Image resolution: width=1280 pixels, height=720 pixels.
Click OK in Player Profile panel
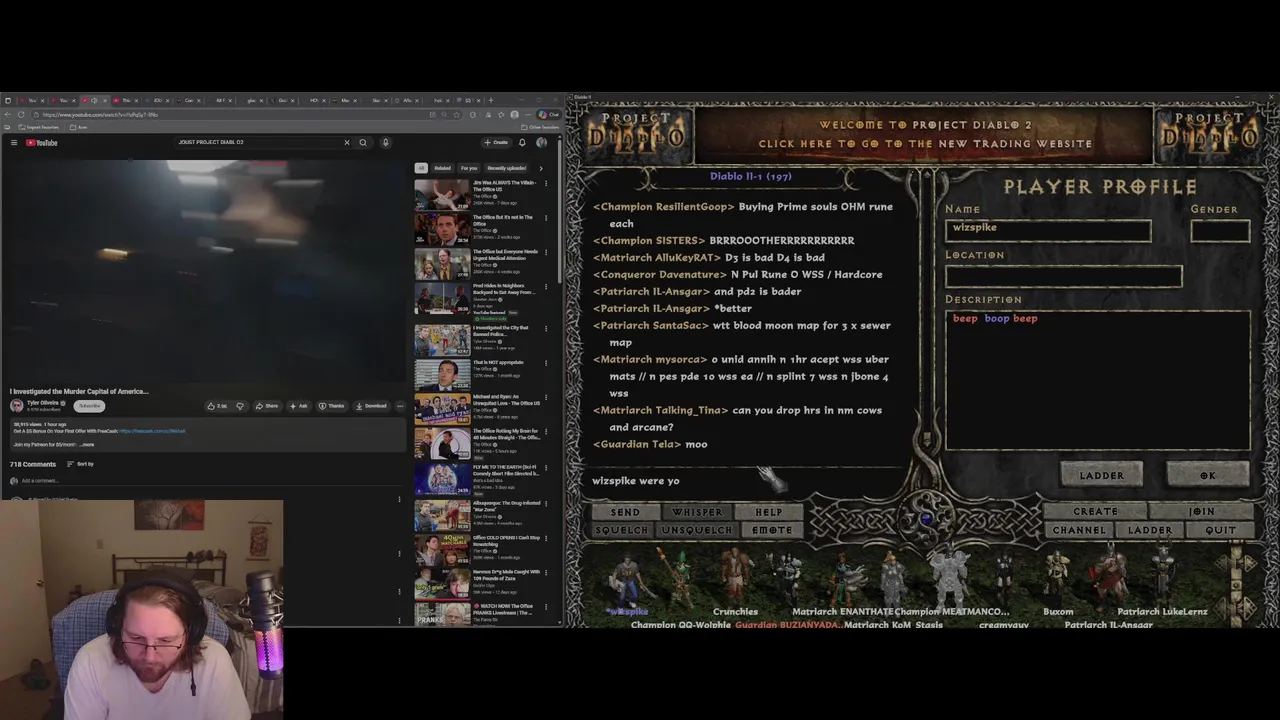tap(1208, 475)
